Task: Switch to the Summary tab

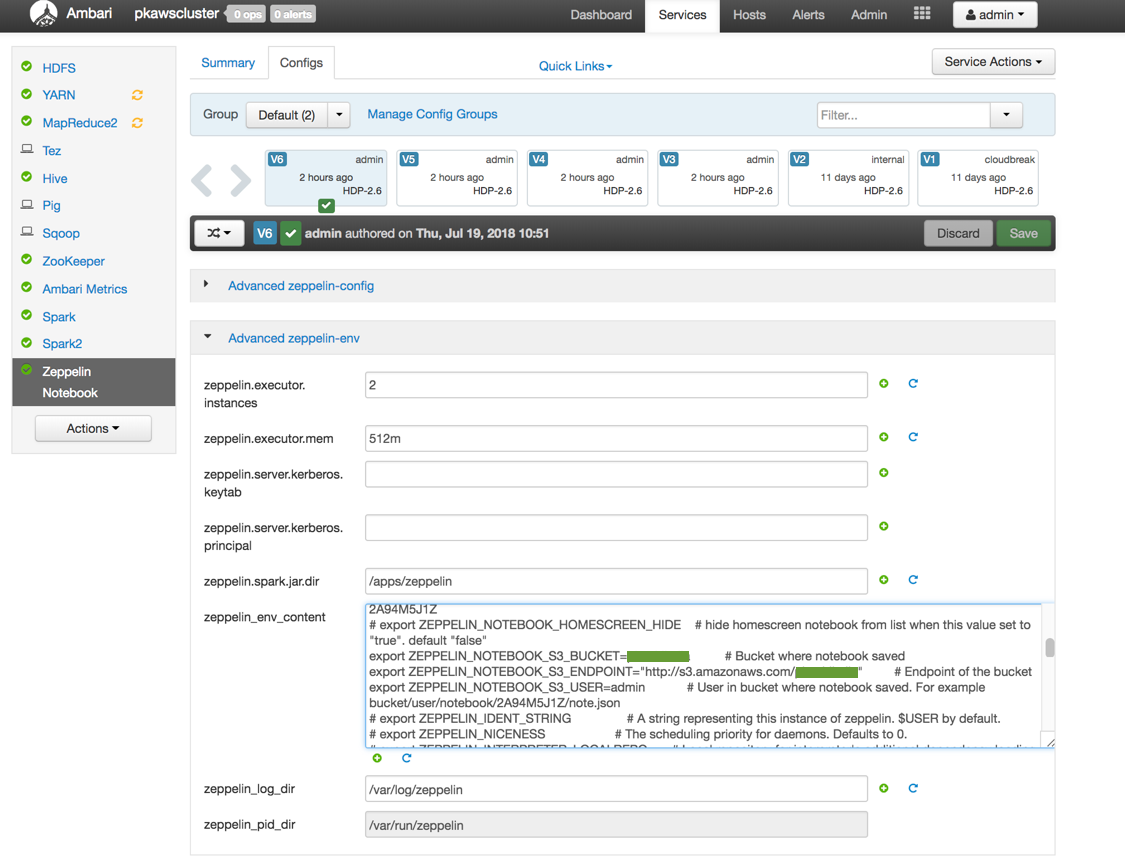Action: coord(228,62)
